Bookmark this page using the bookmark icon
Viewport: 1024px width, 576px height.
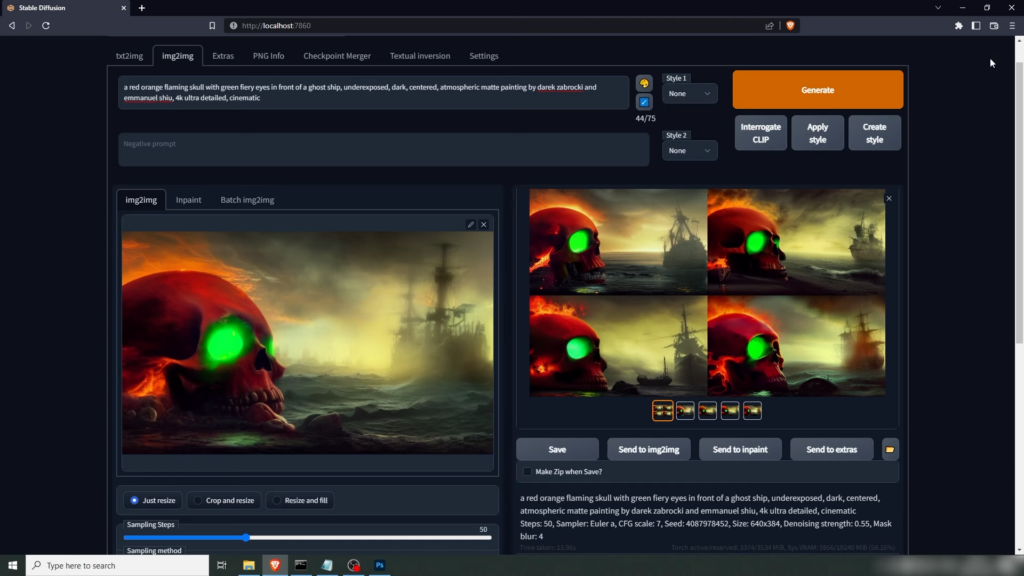[212, 26]
